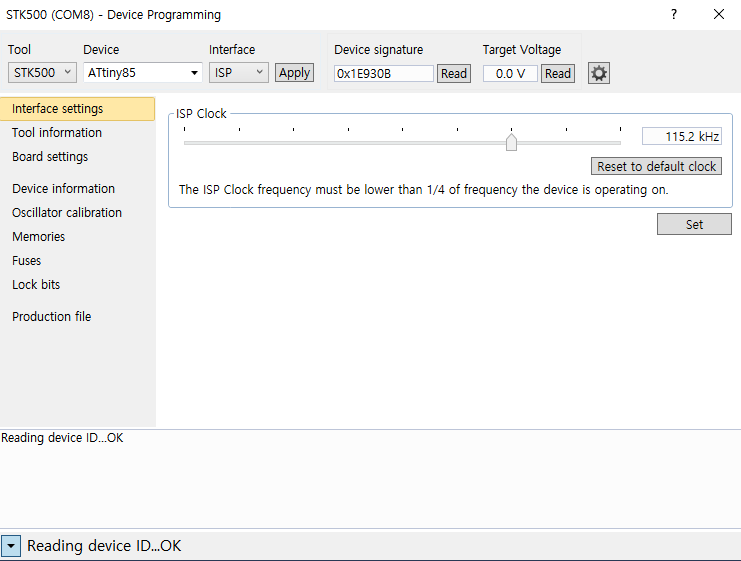Screen dimensions: 741x561
Task: Click the ISP clock frequency field
Action: point(681,137)
